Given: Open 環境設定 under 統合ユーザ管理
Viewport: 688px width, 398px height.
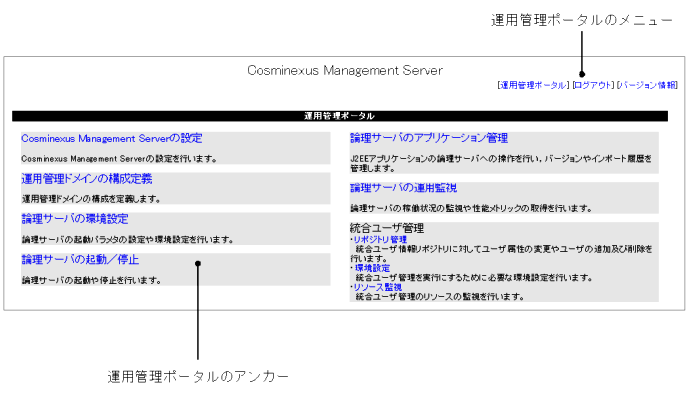Looking at the screenshot, I should coord(372,268).
